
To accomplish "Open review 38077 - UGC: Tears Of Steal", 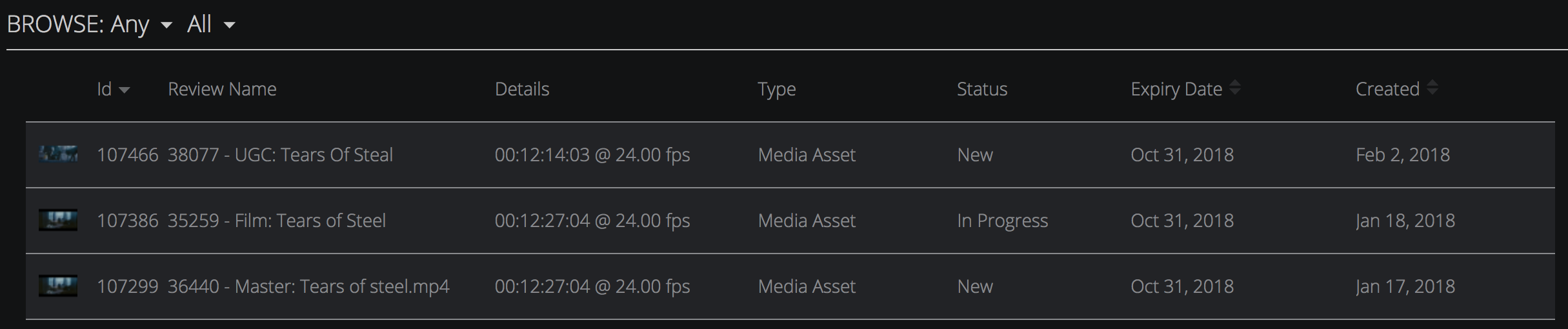I will (x=280, y=155).
